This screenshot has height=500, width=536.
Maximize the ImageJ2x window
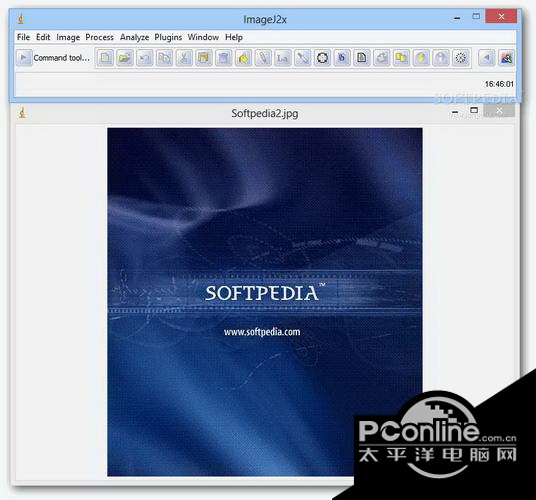[476, 16]
